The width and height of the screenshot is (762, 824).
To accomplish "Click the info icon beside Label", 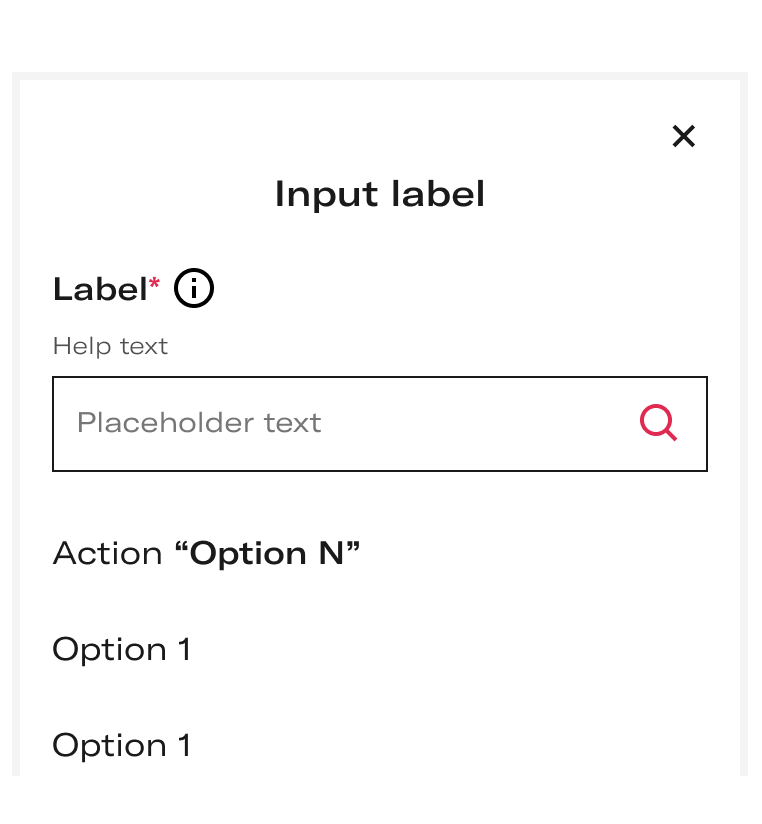I will [x=194, y=288].
